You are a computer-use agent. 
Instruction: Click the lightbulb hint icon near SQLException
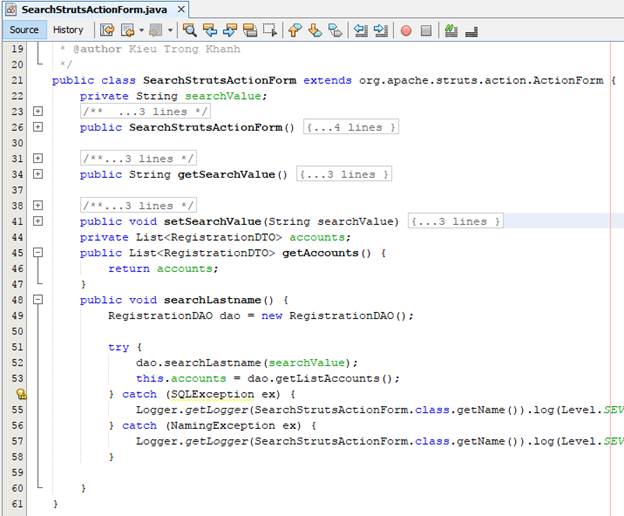[21, 394]
